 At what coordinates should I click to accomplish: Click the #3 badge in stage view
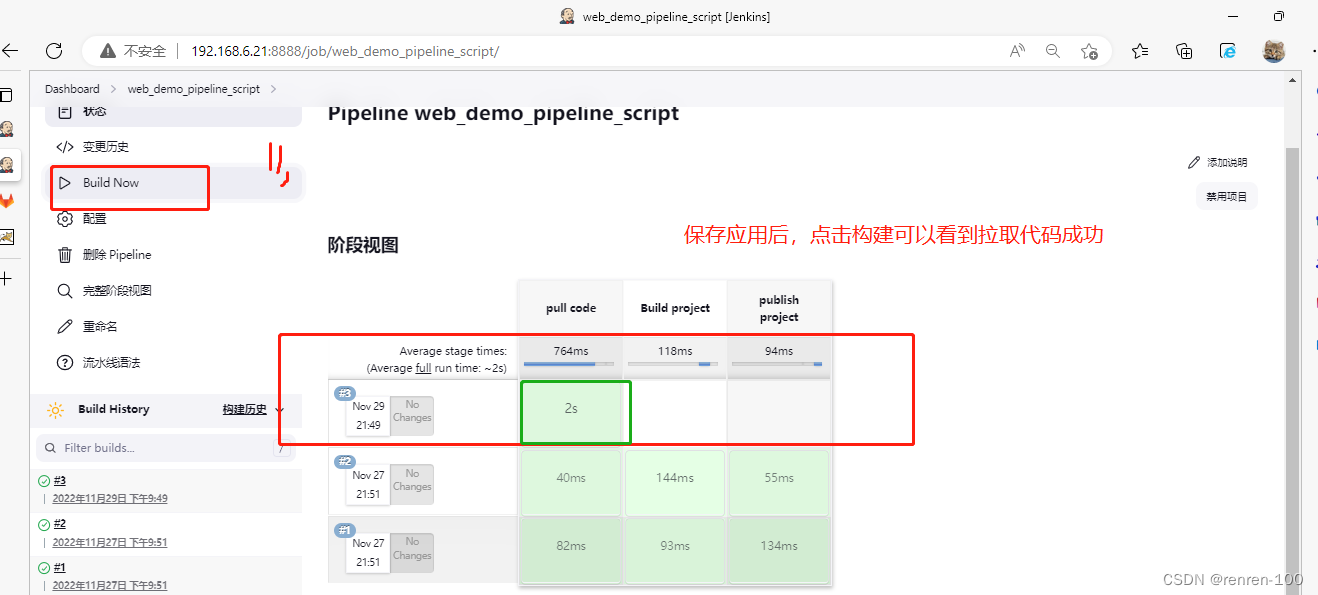click(345, 393)
